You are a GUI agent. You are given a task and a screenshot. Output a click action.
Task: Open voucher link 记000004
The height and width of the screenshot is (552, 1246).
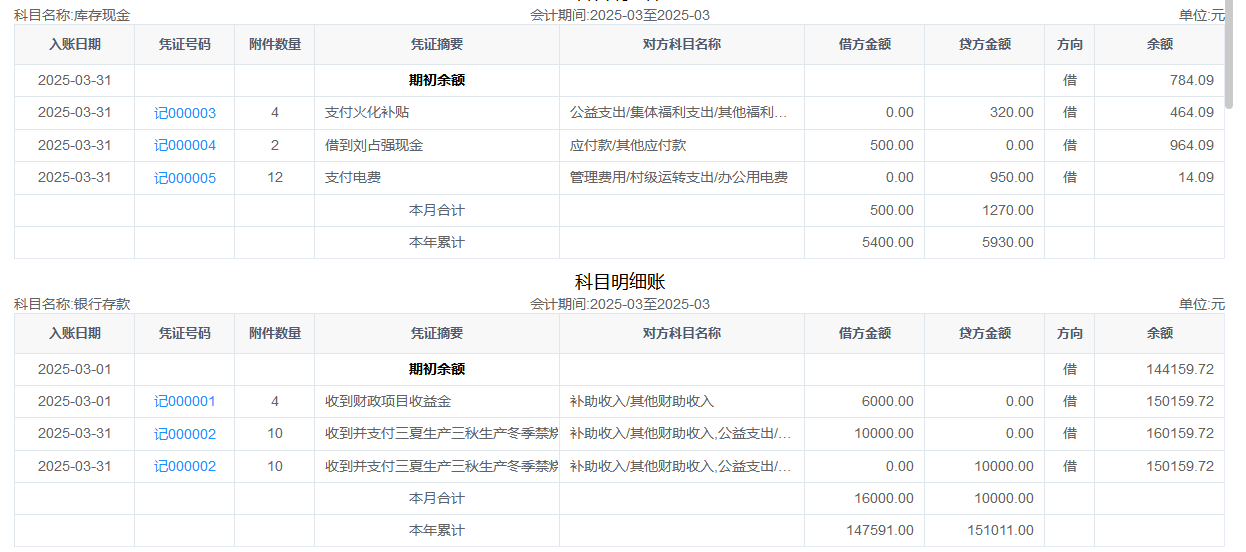coord(184,146)
